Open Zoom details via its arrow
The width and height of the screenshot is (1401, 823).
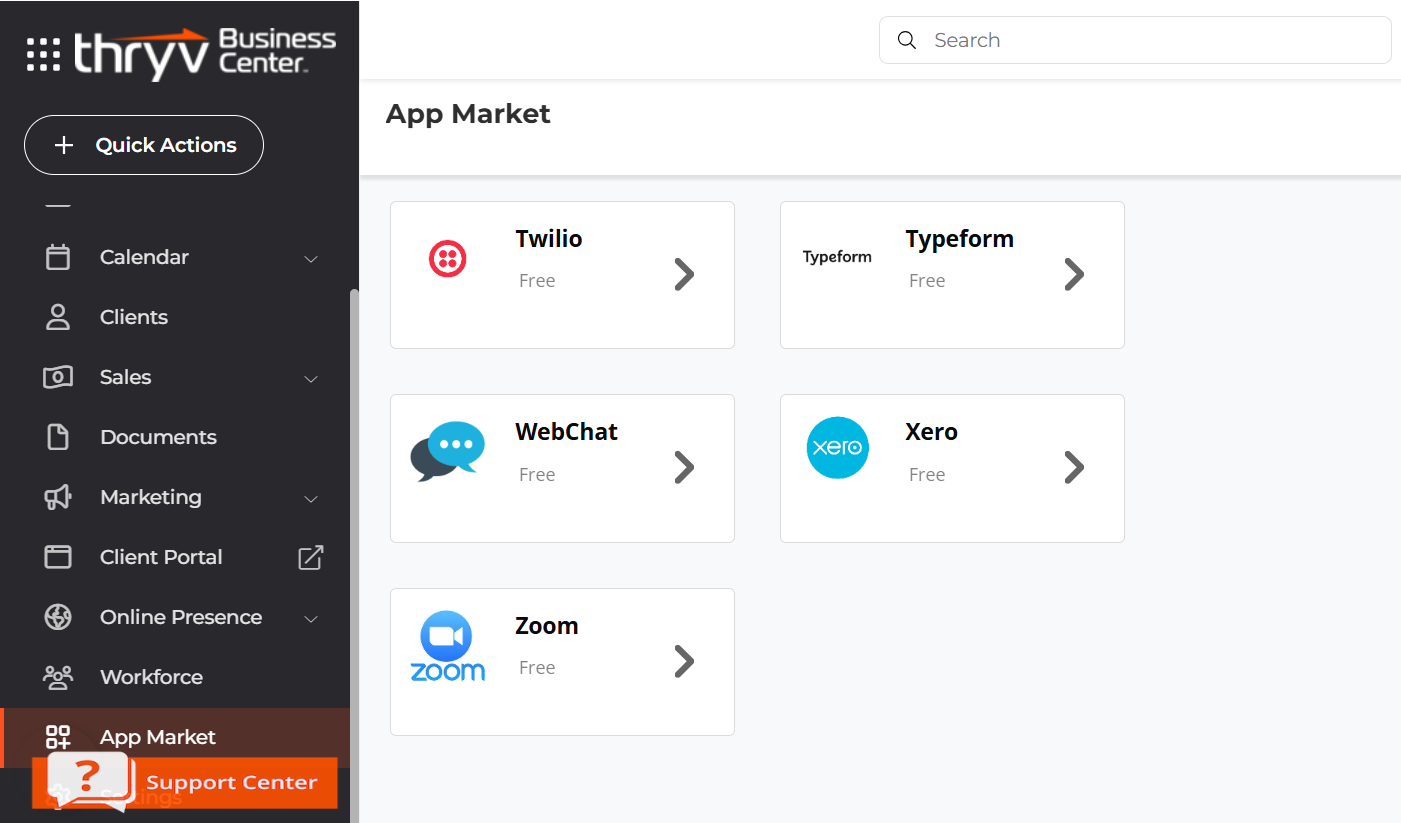[x=684, y=661]
